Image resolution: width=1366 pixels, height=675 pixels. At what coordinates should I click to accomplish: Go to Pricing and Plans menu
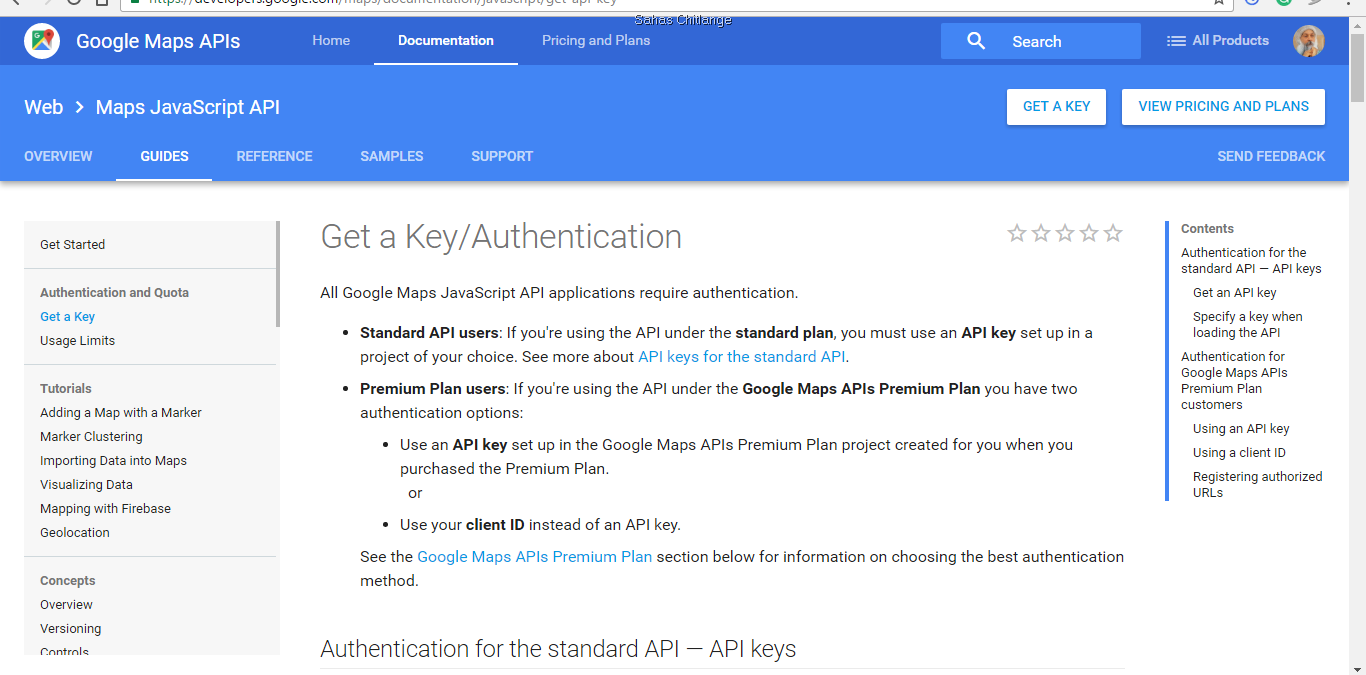click(x=596, y=41)
